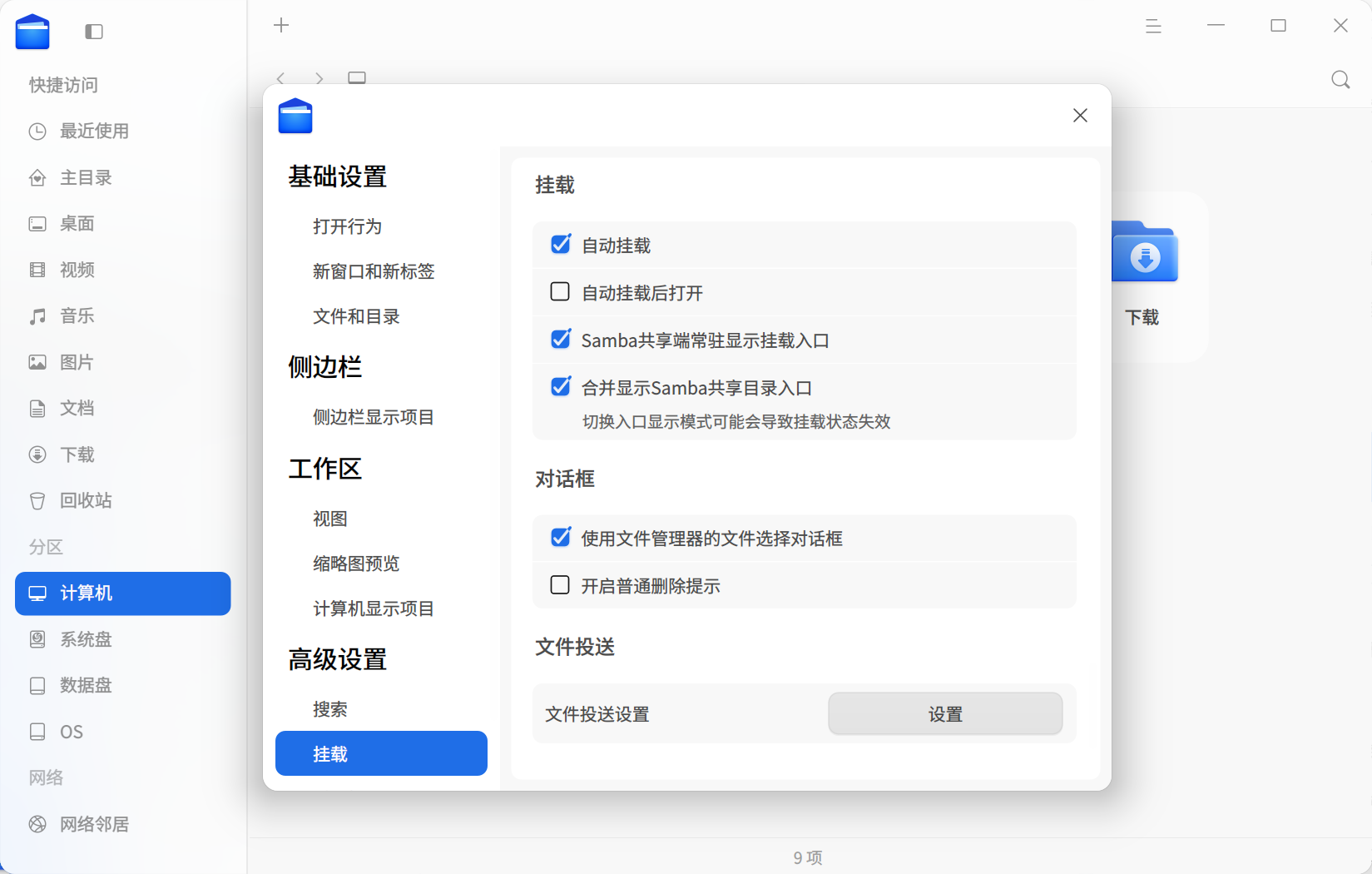Image resolution: width=1372 pixels, height=874 pixels.
Task: Open OS partition in sidebar
Action: pos(122,732)
